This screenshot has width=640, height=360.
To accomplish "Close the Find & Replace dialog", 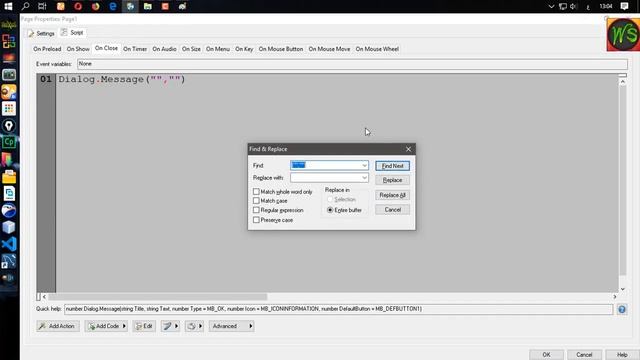I will (x=408, y=149).
